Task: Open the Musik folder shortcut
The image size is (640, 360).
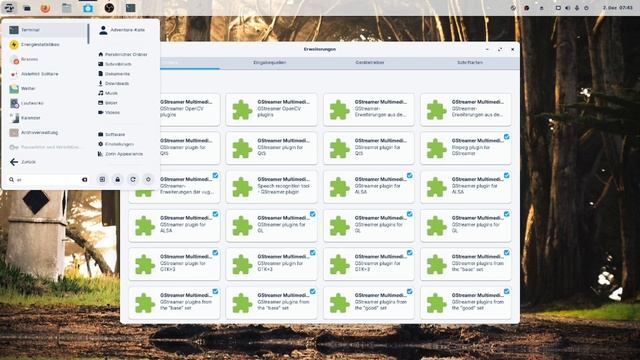Action: click(x=108, y=93)
